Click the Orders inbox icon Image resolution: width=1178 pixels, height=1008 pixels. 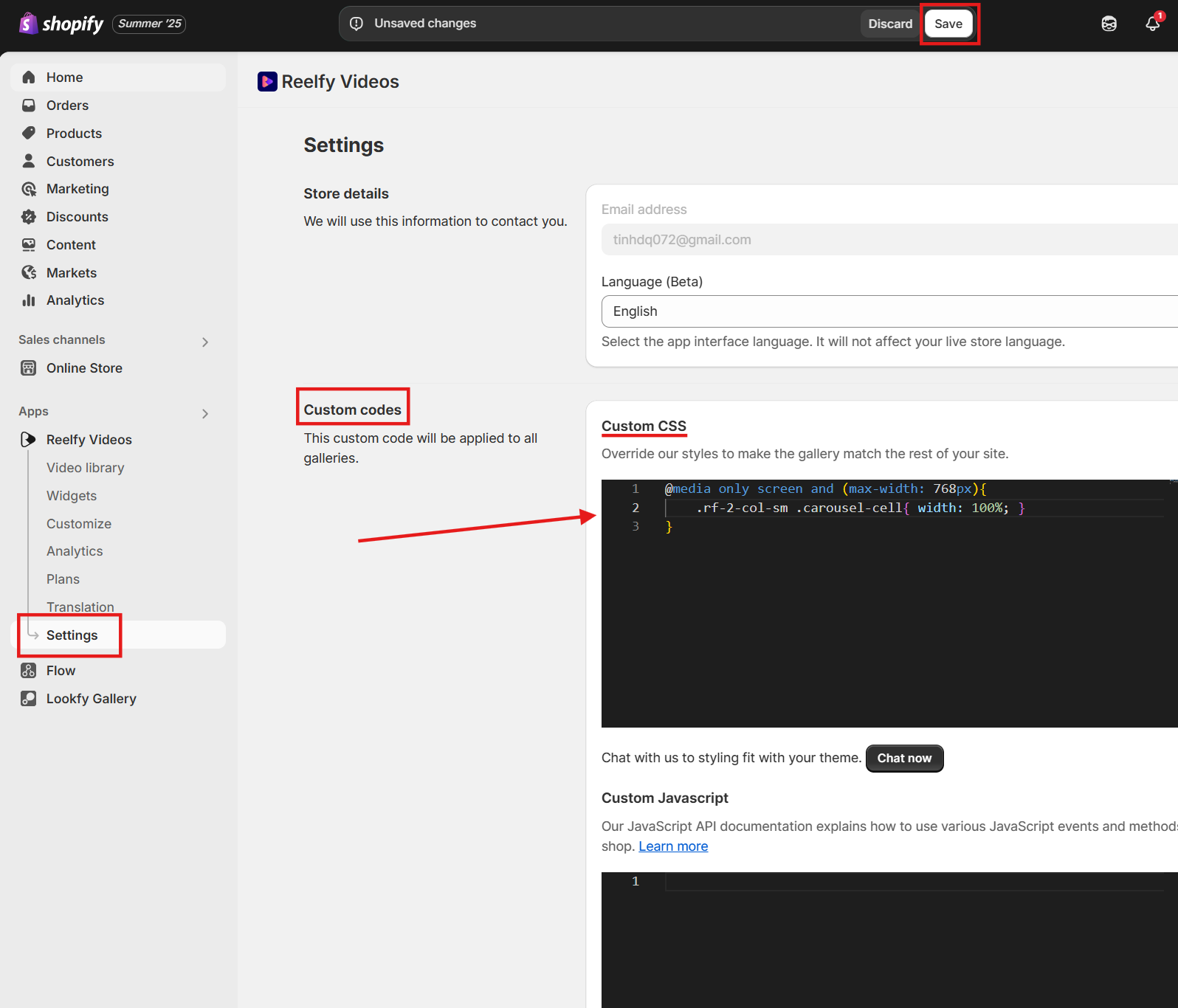pos(29,106)
